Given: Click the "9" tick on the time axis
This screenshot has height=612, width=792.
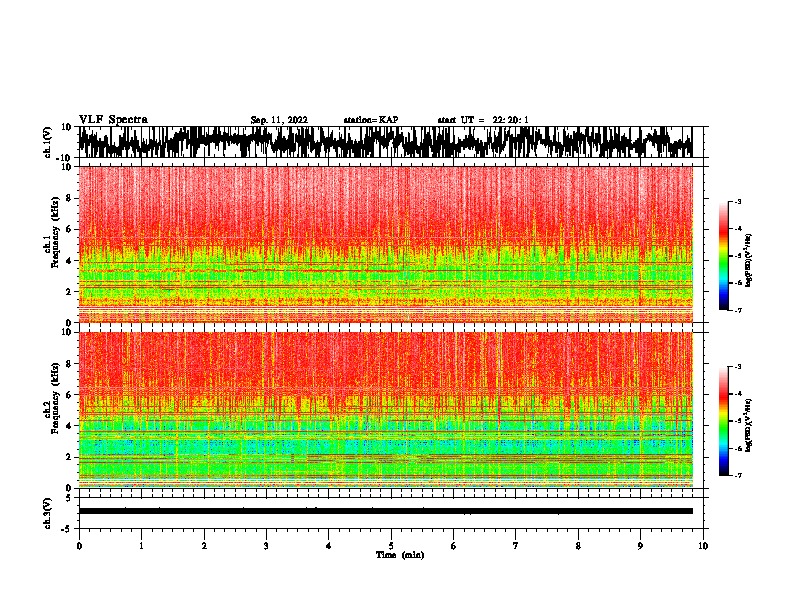Looking at the screenshot, I should [640, 546].
